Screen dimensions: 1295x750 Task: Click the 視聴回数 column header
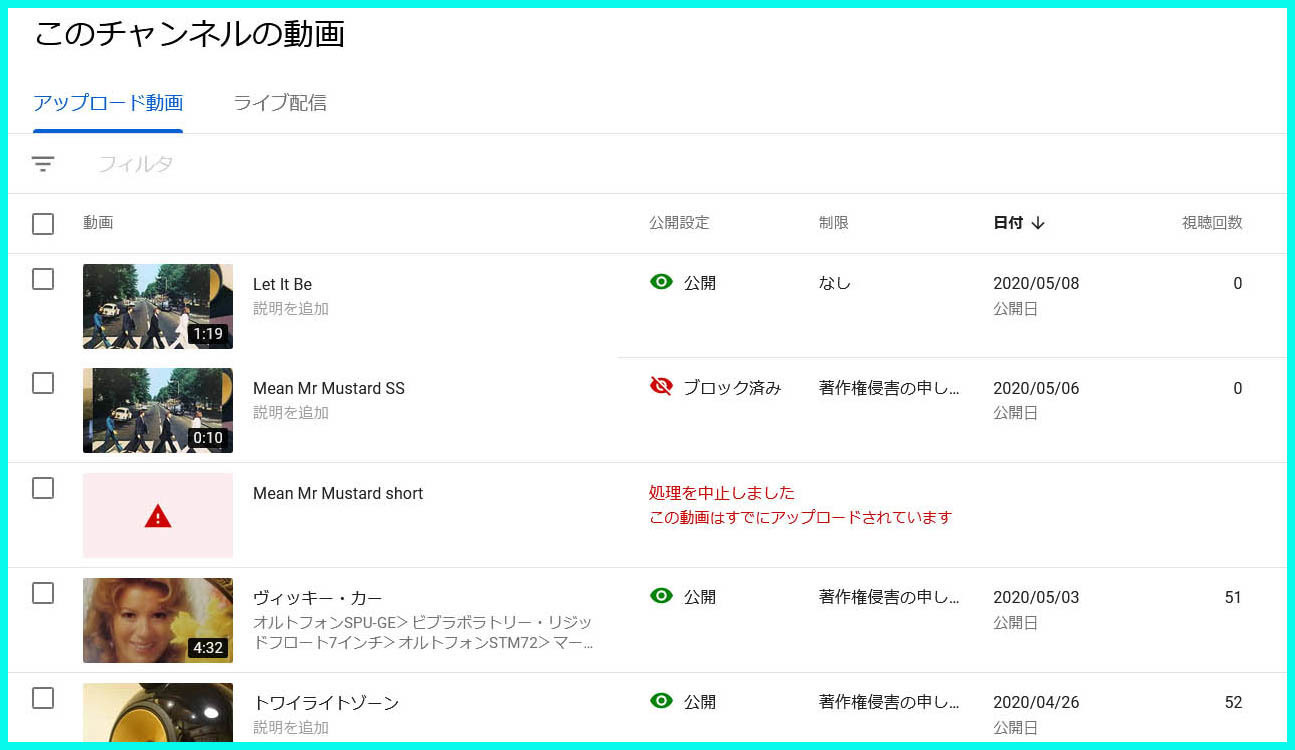1212,223
